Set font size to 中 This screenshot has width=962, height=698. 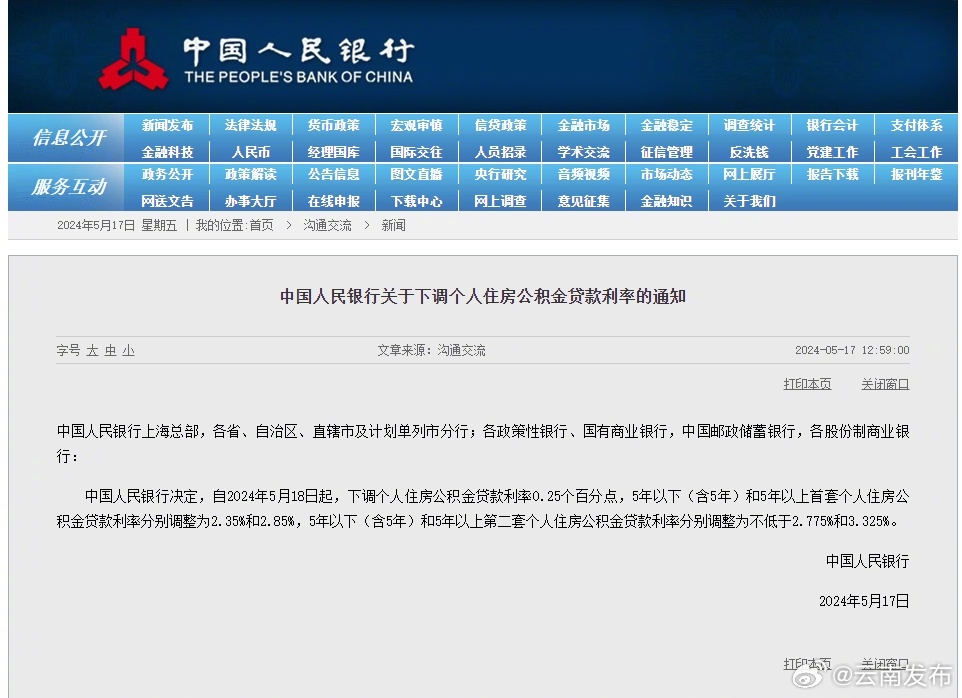tap(110, 350)
